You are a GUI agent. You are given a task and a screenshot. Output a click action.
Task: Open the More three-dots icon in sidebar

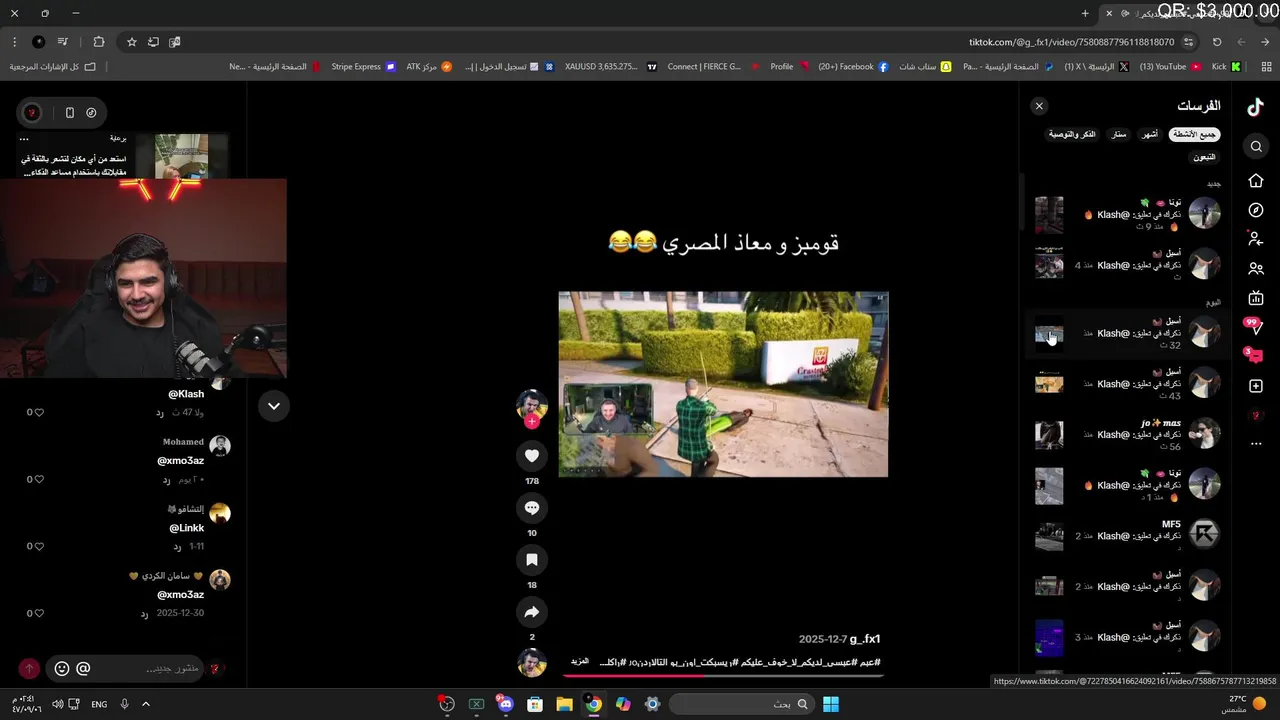click(1256, 443)
